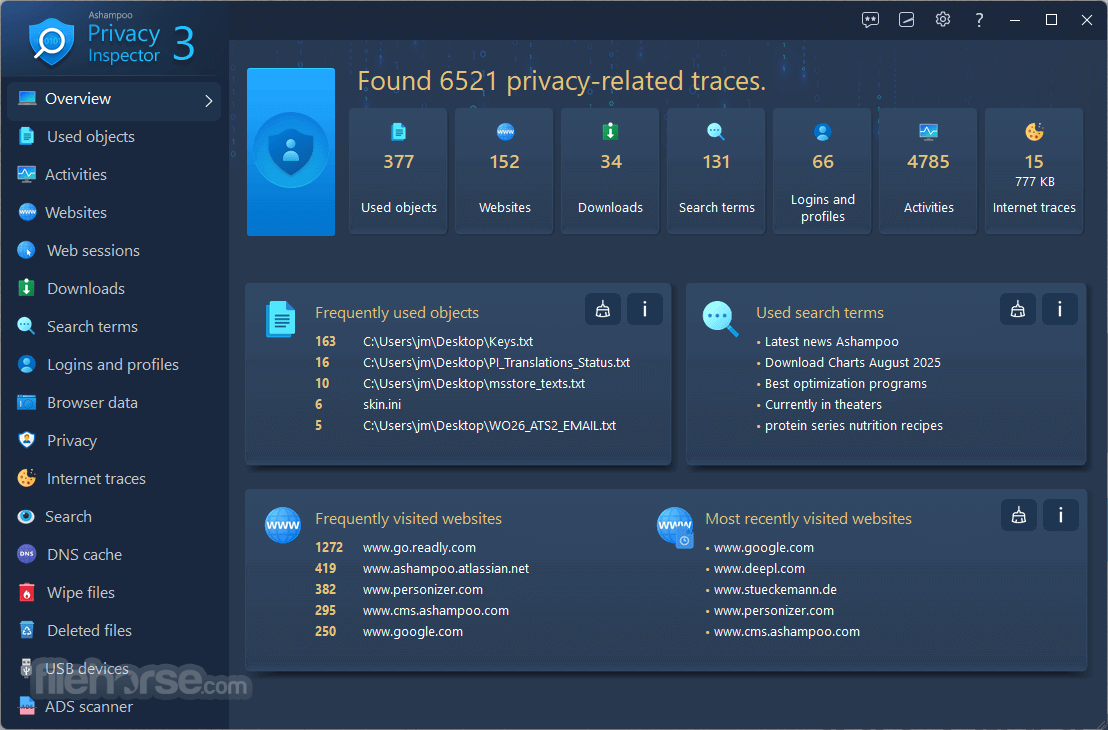Select the skin.ini entry
1108x730 pixels.
[382, 405]
